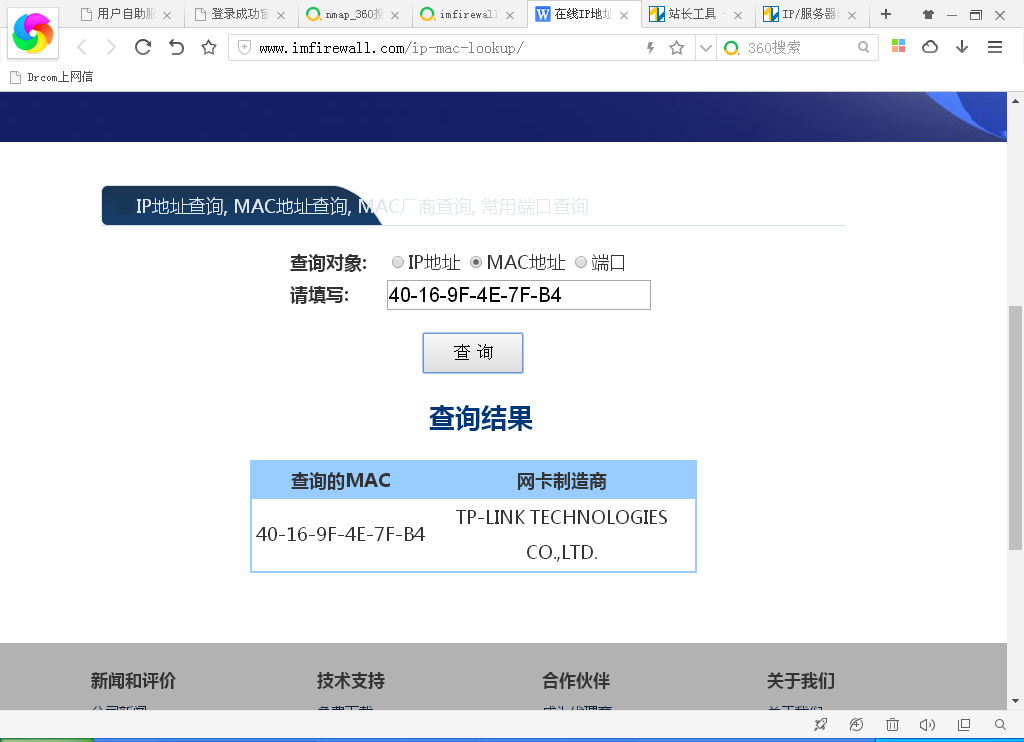Click the 新闻和评价 footer heading
The height and width of the screenshot is (742, 1024).
coord(133,681)
